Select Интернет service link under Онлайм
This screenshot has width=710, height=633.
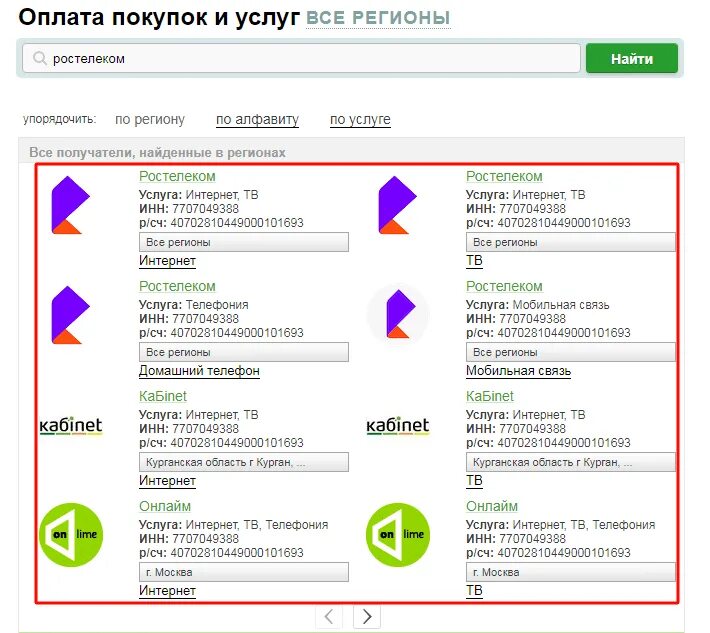[167, 591]
